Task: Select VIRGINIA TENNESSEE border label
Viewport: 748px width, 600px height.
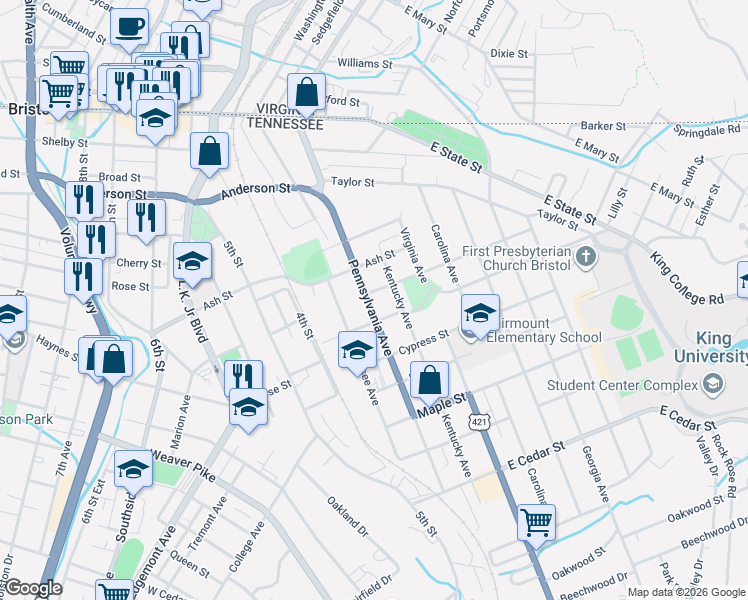Action: 285,116
